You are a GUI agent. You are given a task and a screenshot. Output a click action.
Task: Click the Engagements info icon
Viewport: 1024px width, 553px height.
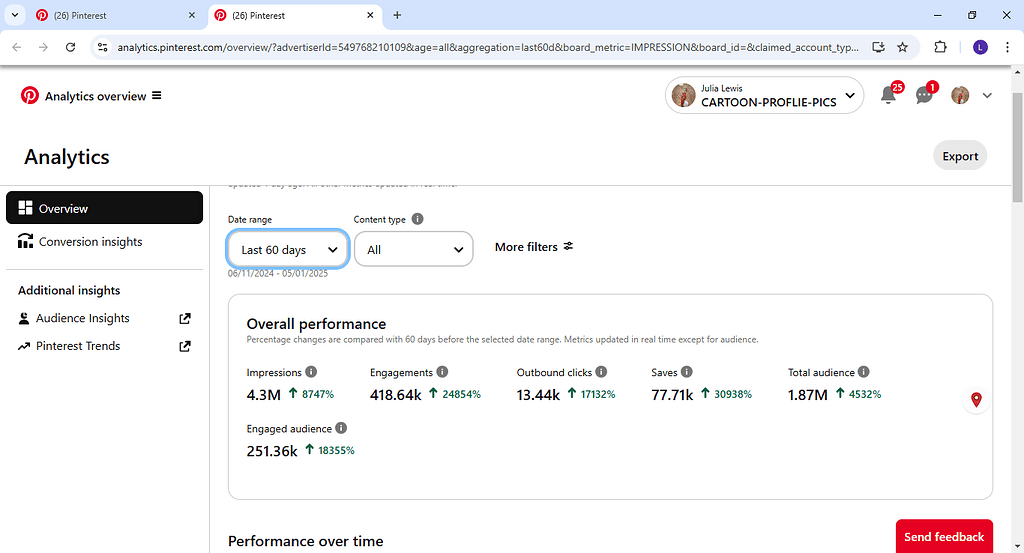(x=442, y=371)
